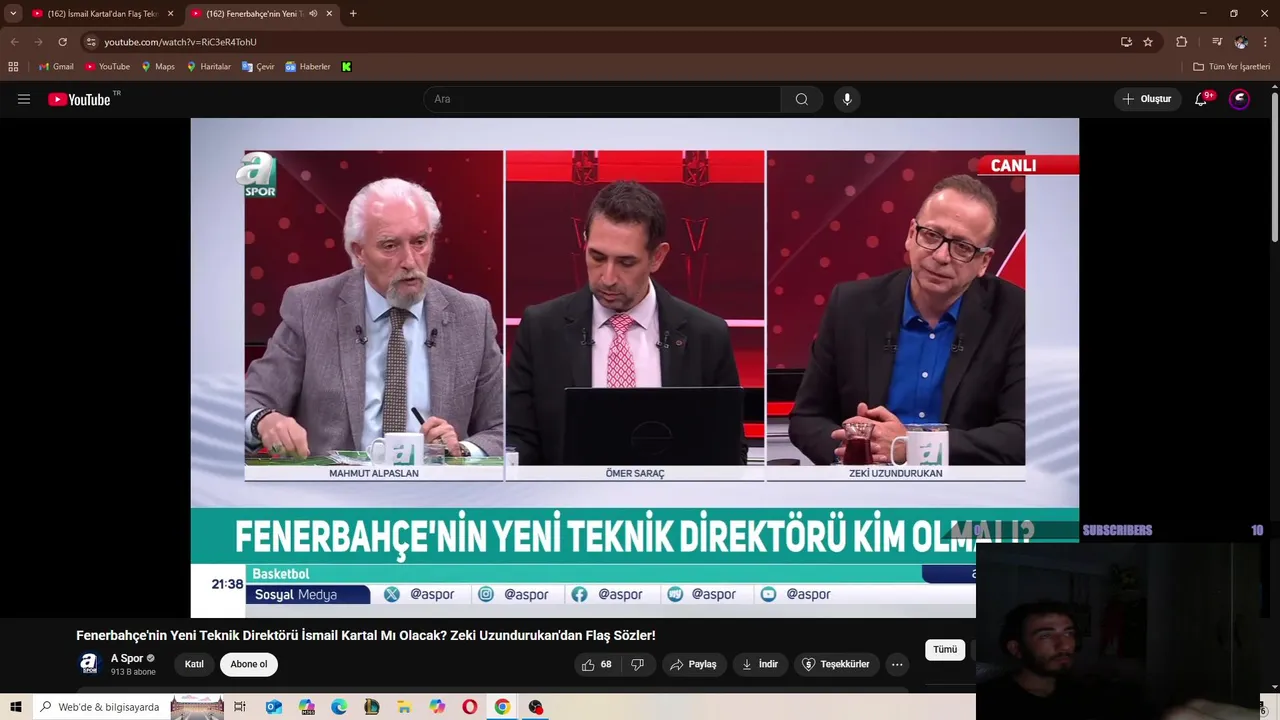Open the Windows Start menu
This screenshot has height=720, width=1280.
coord(15,707)
